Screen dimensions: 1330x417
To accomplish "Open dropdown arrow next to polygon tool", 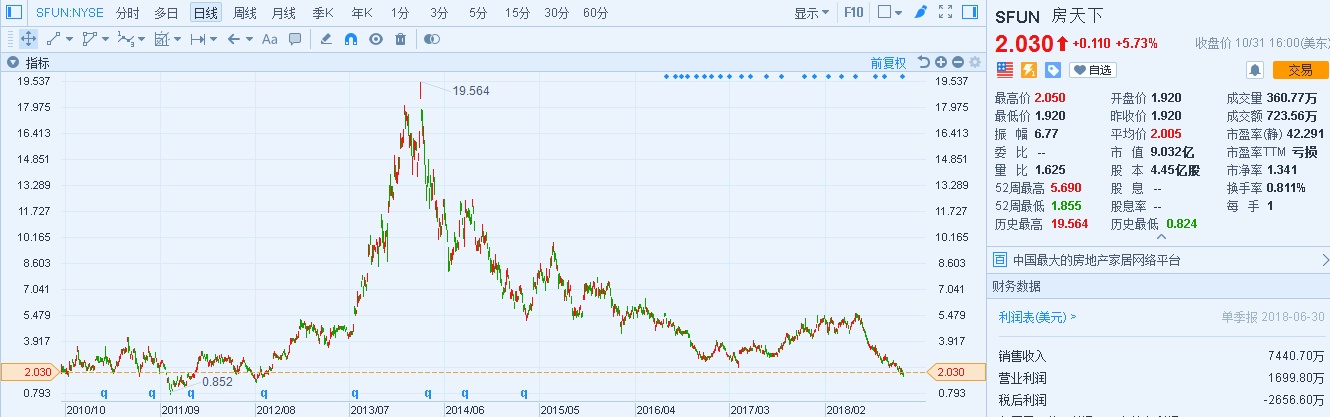I will click(104, 40).
